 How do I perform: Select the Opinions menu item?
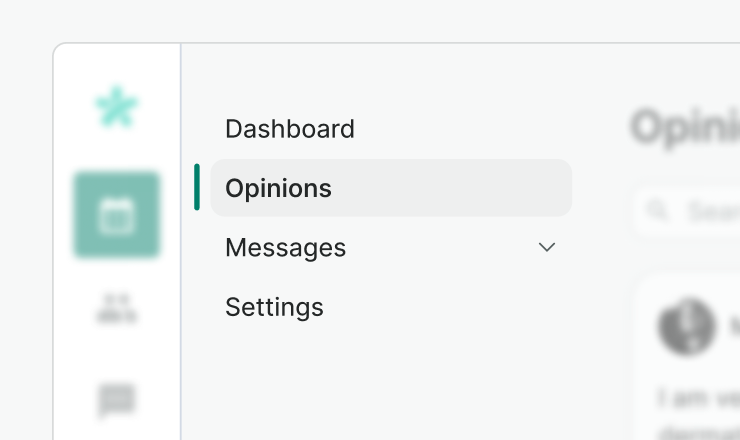(x=279, y=188)
